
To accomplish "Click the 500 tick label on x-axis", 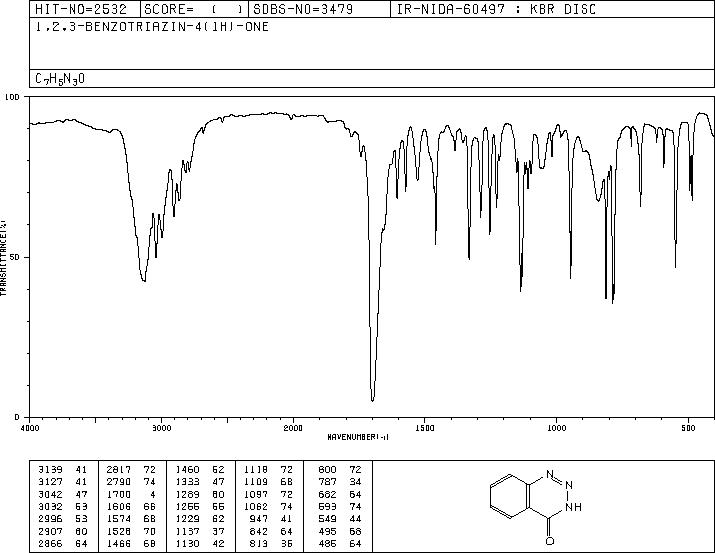I will (688, 428).
